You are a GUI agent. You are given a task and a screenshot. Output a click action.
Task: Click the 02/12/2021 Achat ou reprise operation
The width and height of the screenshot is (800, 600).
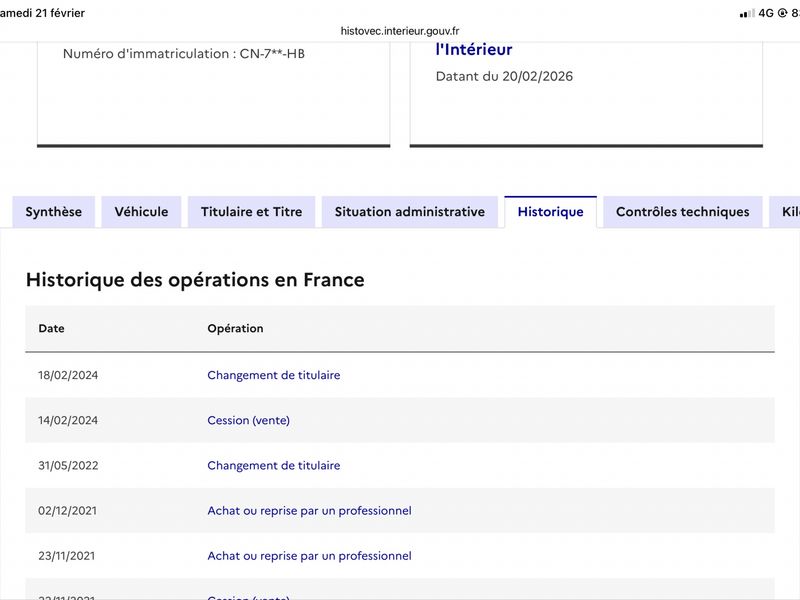[309, 511]
